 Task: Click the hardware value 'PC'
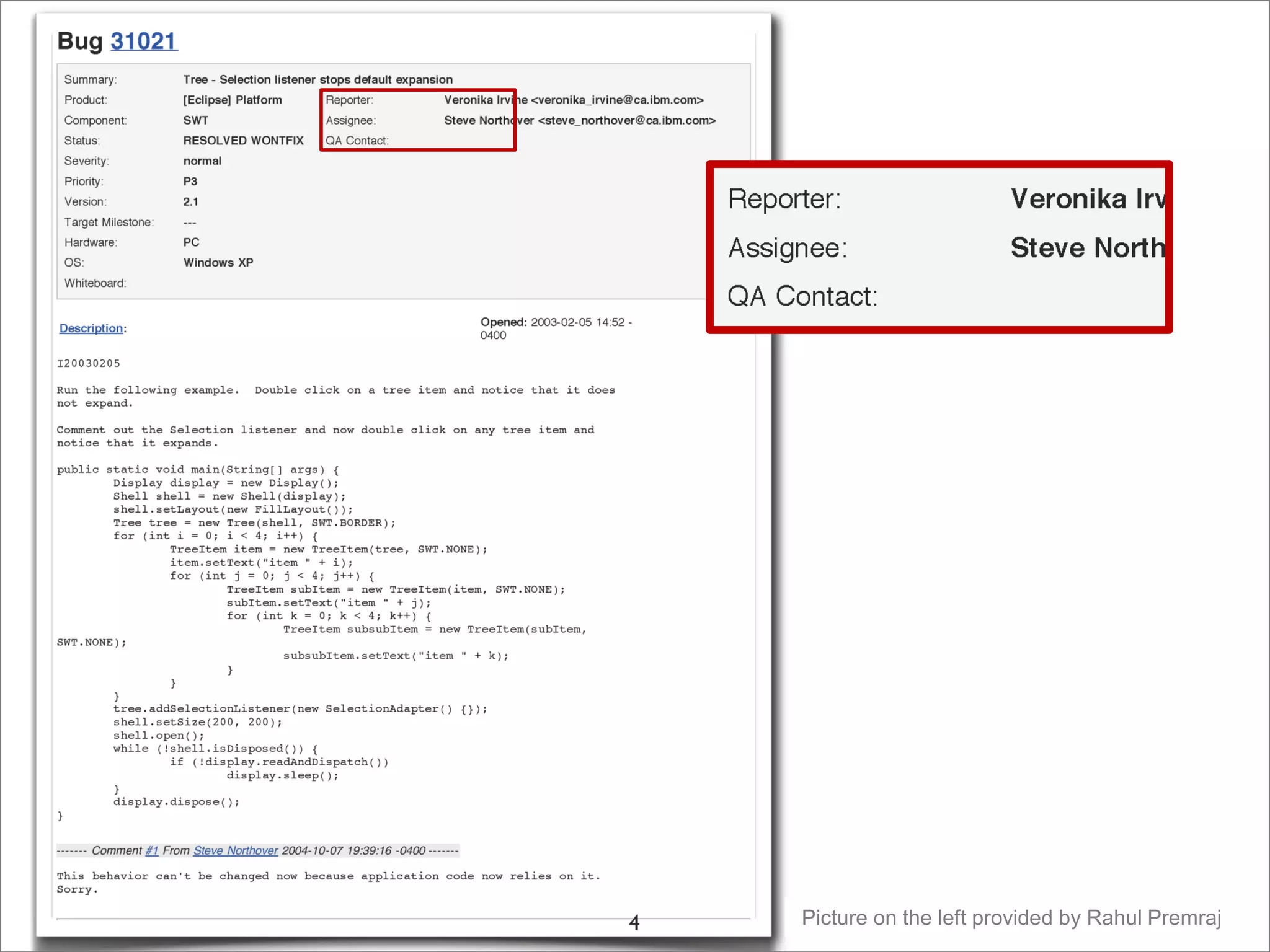click(x=191, y=242)
